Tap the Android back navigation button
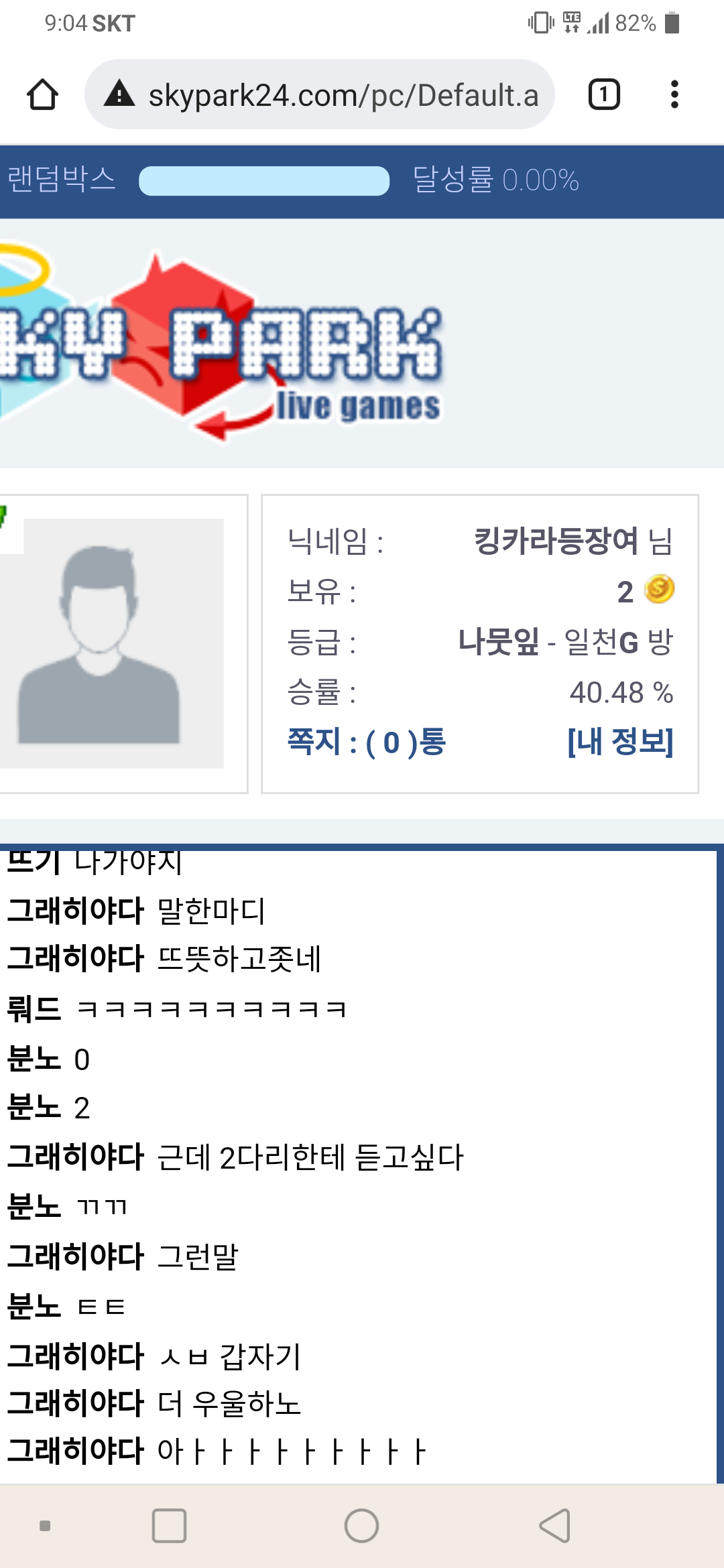Image resolution: width=724 pixels, height=1568 pixels. [x=555, y=1526]
